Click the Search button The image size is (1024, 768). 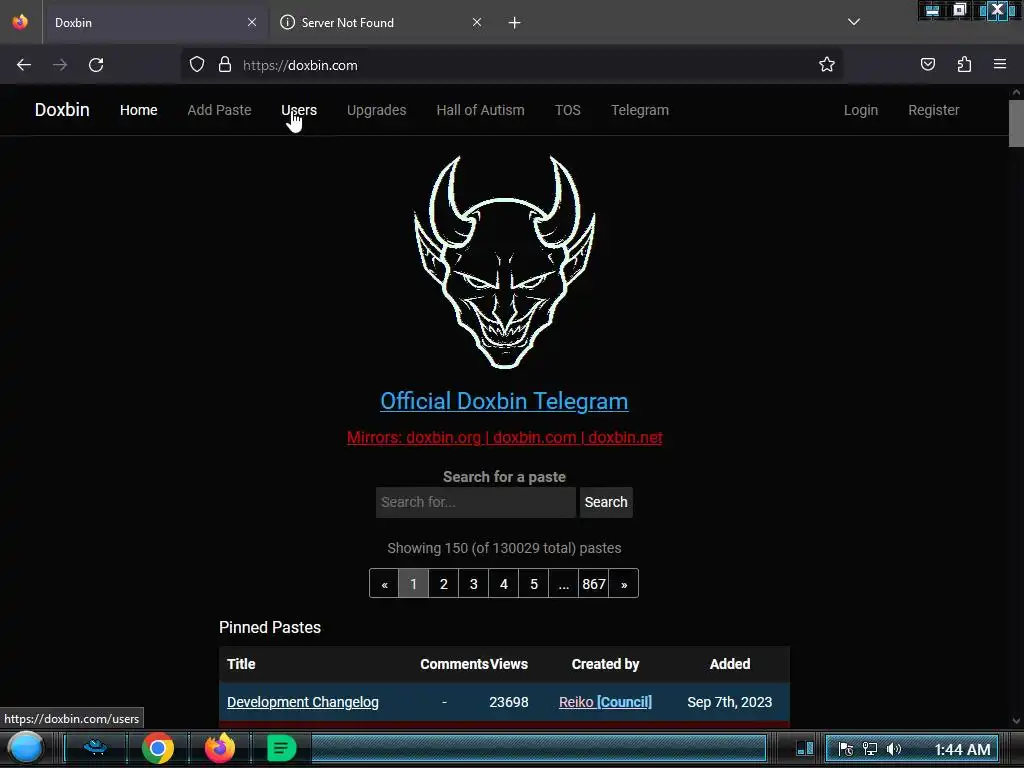click(606, 502)
